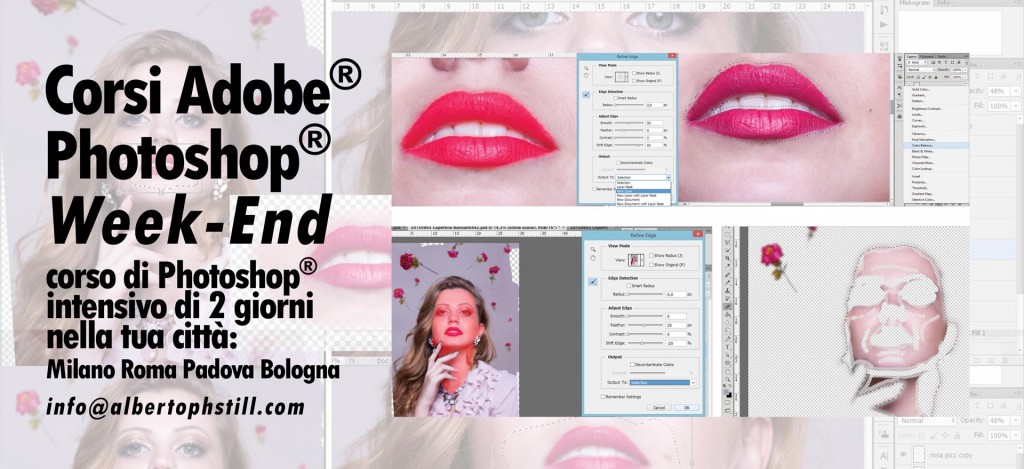Screen dimensions: 1024x469
Task: Close the portrait Refine Edge dialog with X
Action: click(698, 234)
